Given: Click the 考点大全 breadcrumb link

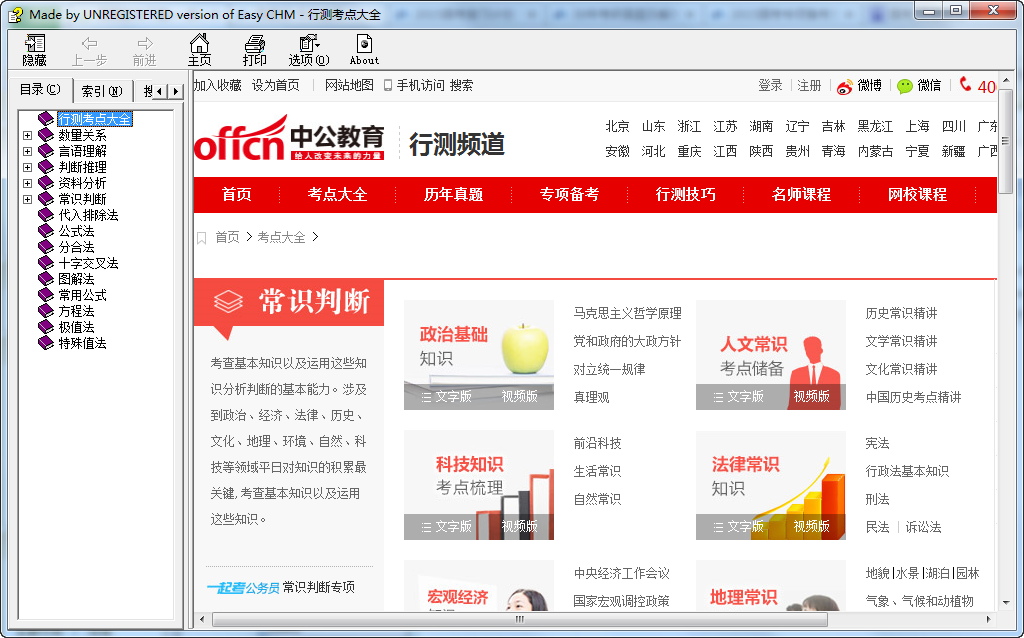Looking at the screenshot, I should pos(281,238).
